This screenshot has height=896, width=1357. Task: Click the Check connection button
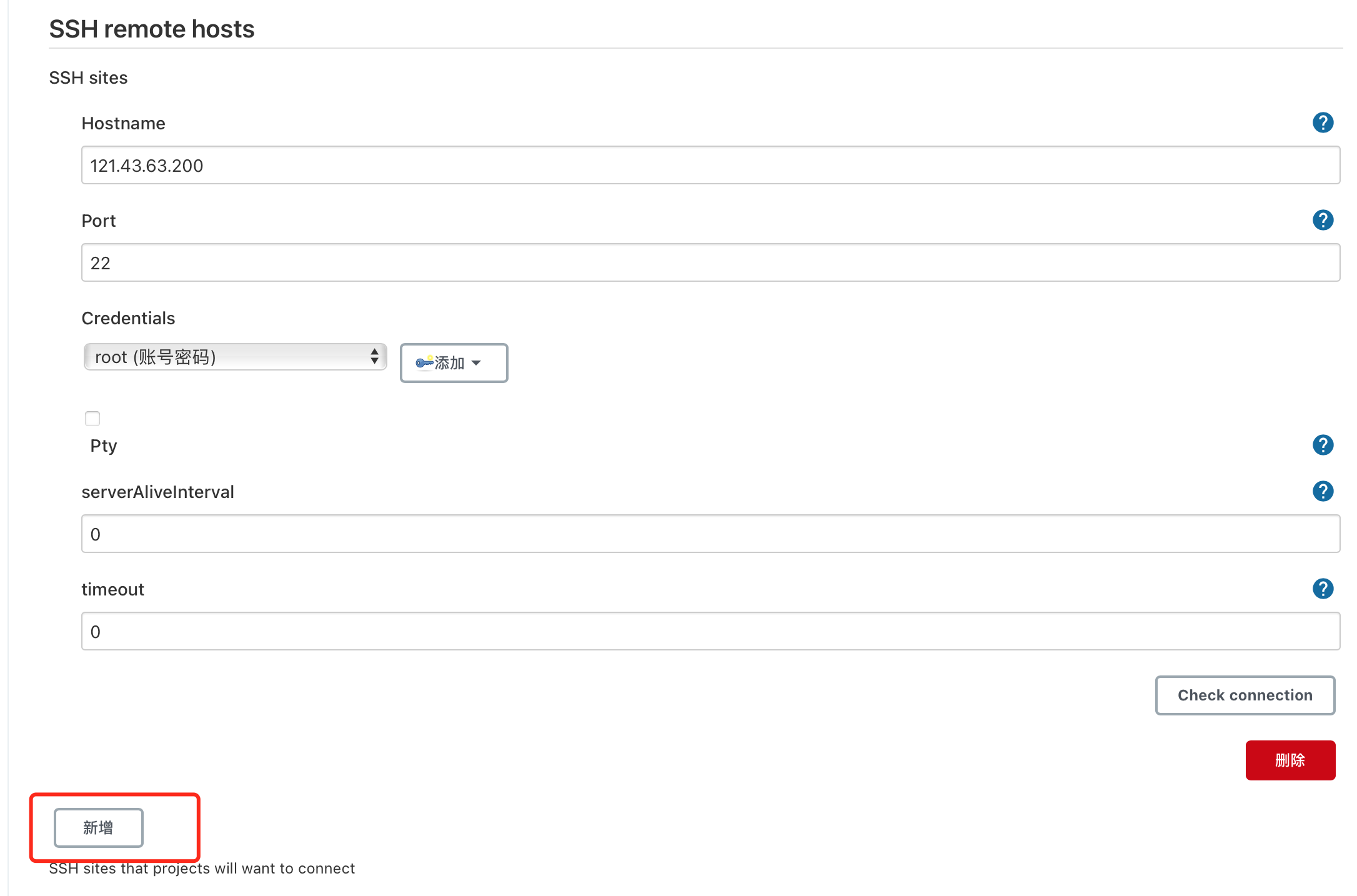1245,695
